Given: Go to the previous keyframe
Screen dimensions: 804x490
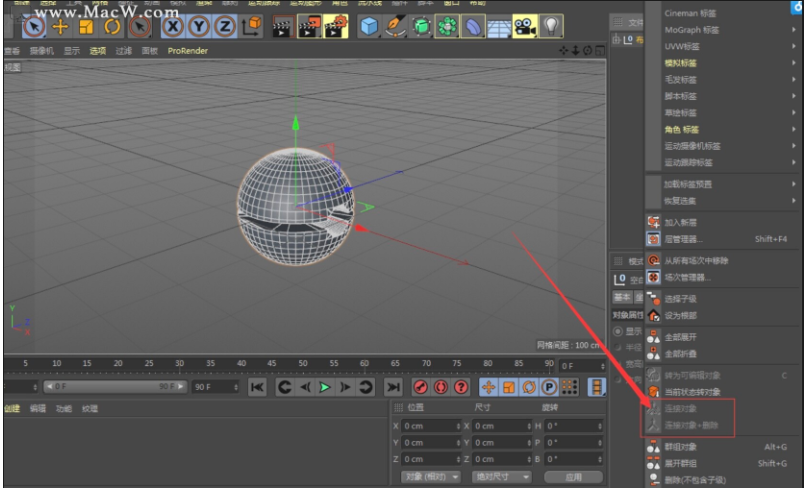Looking at the screenshot, I should click(x=285, y=387).
